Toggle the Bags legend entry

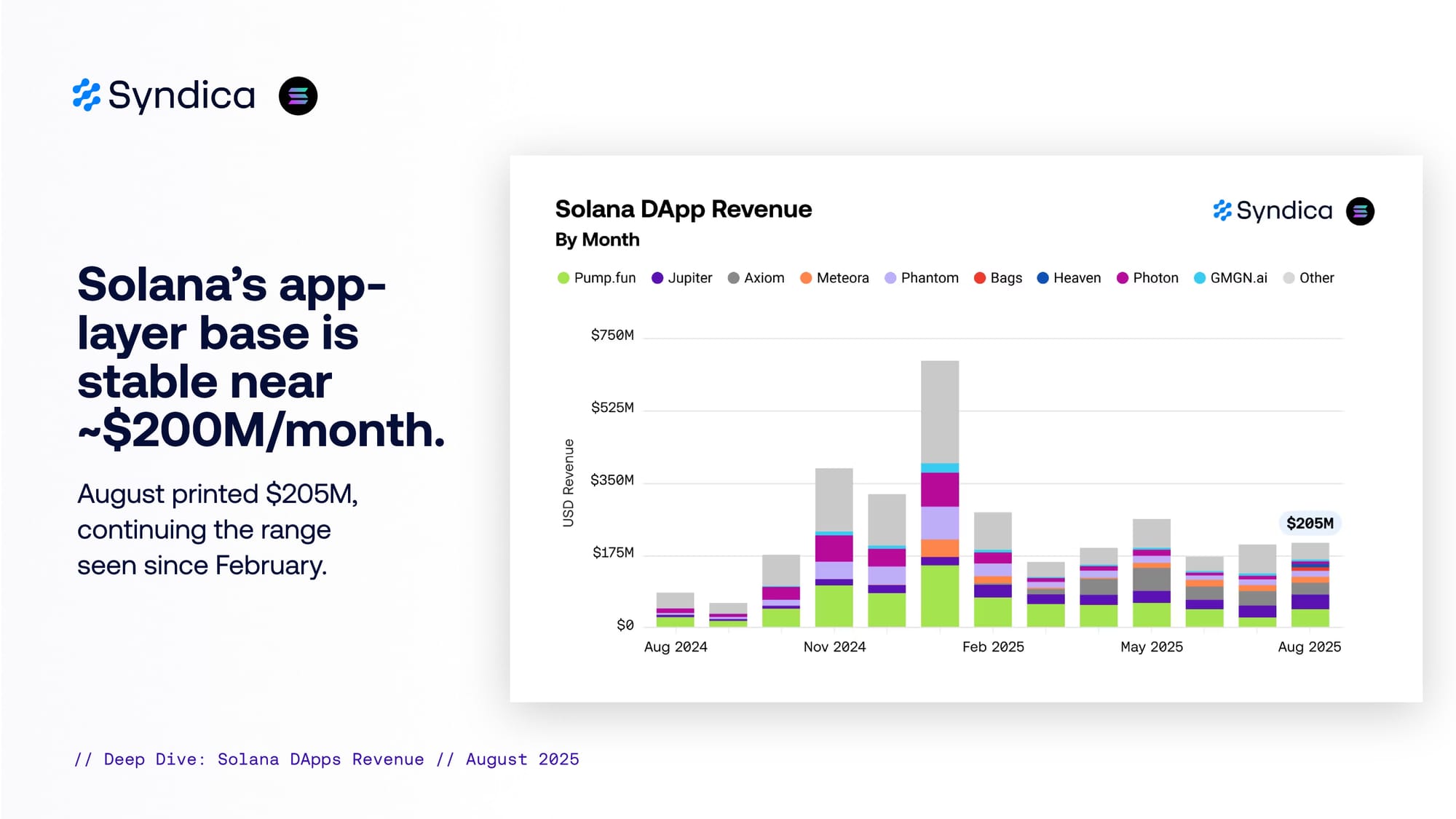998,278
